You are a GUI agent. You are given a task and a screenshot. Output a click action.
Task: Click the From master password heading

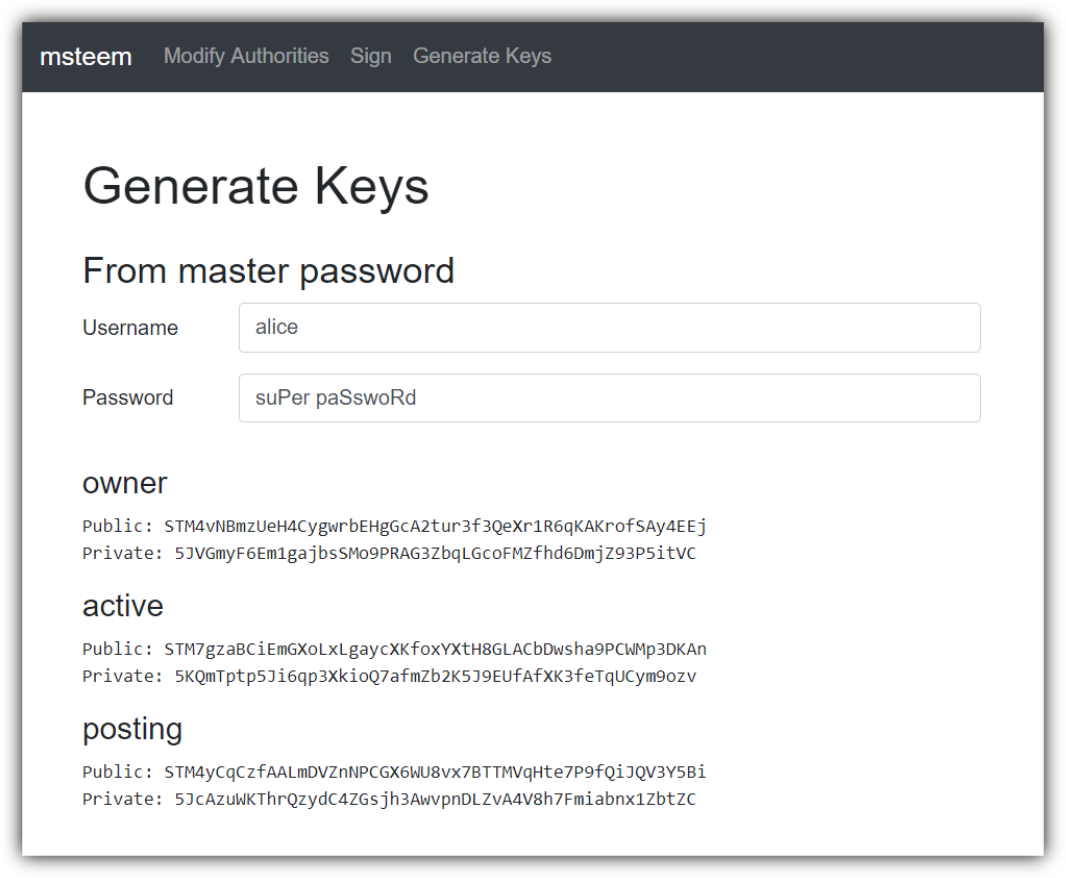(268, 271)
